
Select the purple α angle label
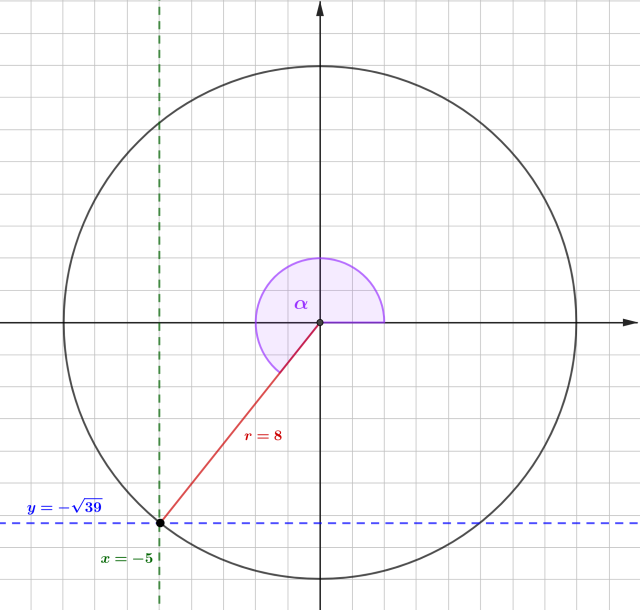tap(301, 303)
